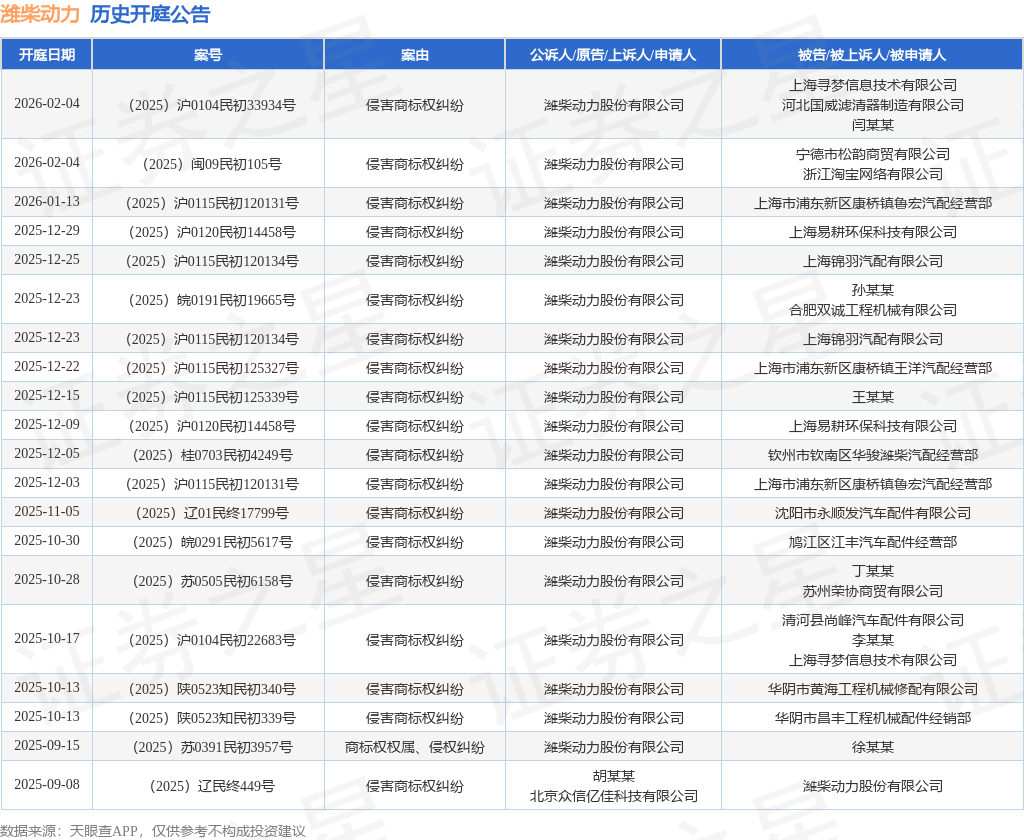
Task: Click the date 2025-12-25
Action: [47, 259]
